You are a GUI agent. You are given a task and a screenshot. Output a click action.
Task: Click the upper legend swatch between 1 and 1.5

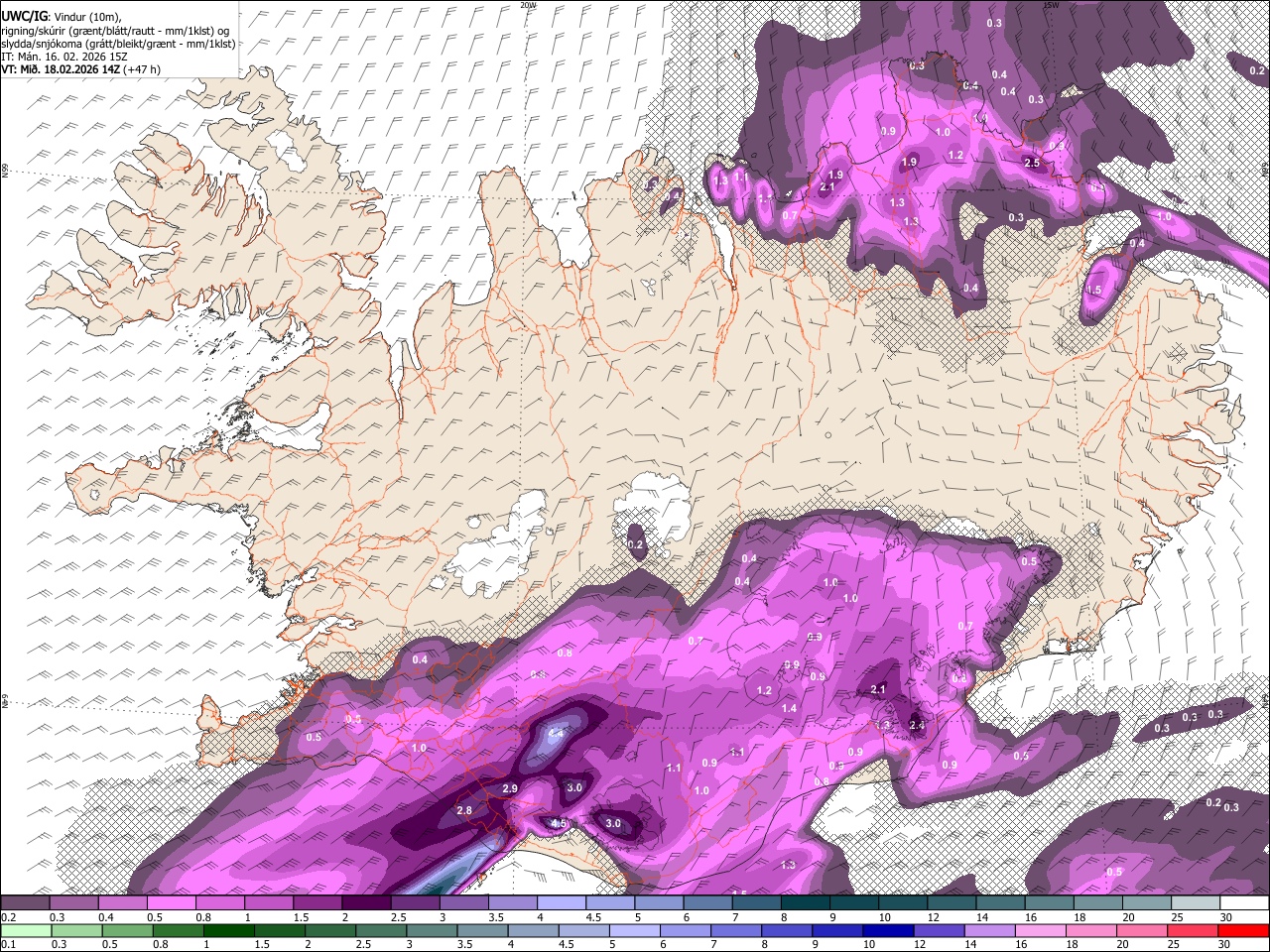(269, 902)
